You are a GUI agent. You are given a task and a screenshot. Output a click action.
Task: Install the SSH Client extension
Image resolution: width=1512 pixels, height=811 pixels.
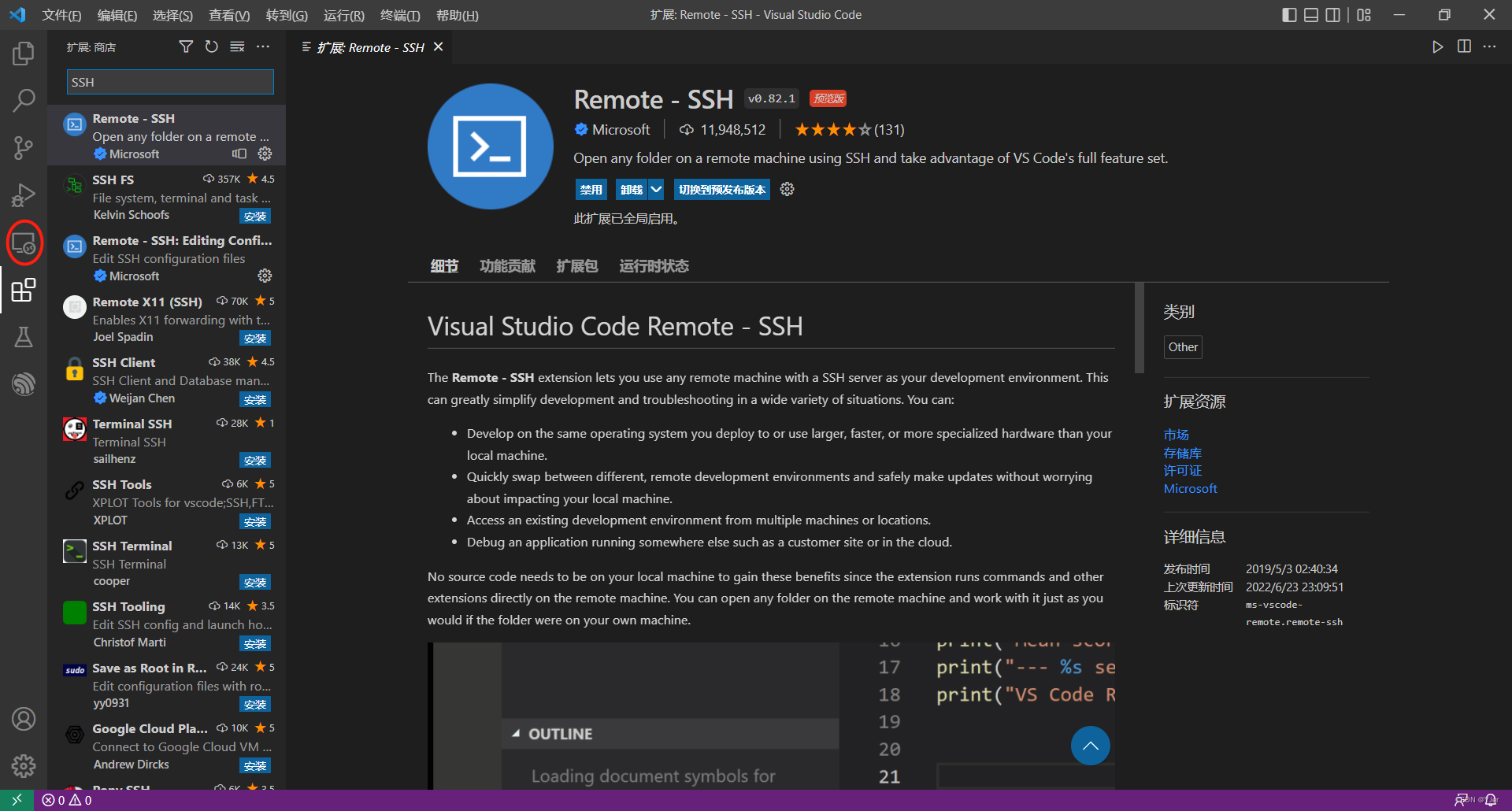255,399
